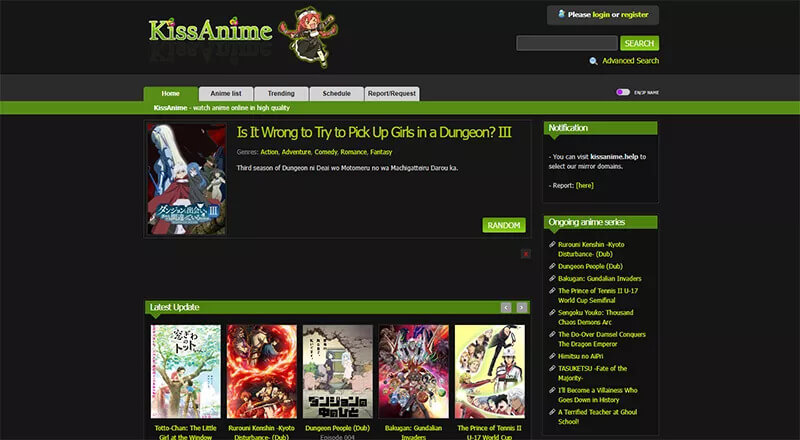Open Himitsu no AiPri link
This screenshot has width=800, height=440.
click(581, 356)
